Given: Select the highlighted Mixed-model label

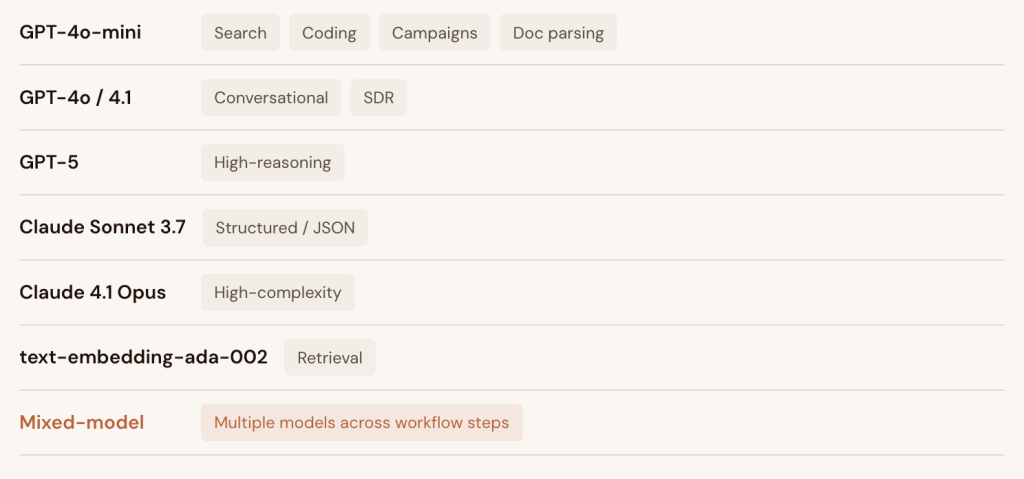Looking at the screenshot, I should pos(82,422).
